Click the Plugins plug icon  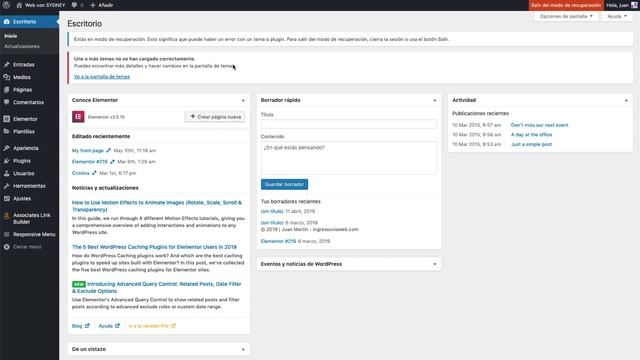pos(7,161)
